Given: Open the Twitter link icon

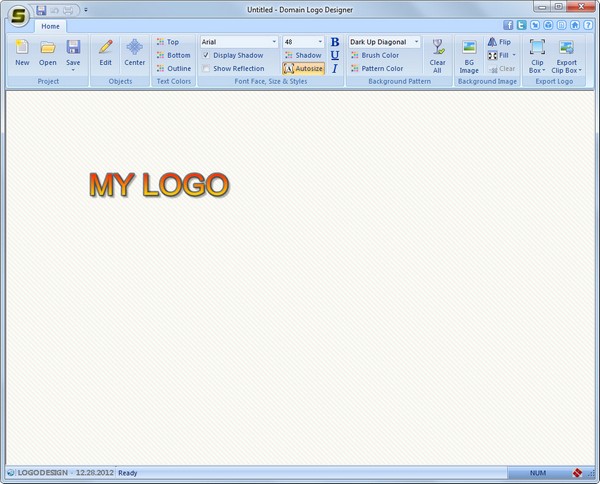Looking at the screenshot, I should 522,25.
